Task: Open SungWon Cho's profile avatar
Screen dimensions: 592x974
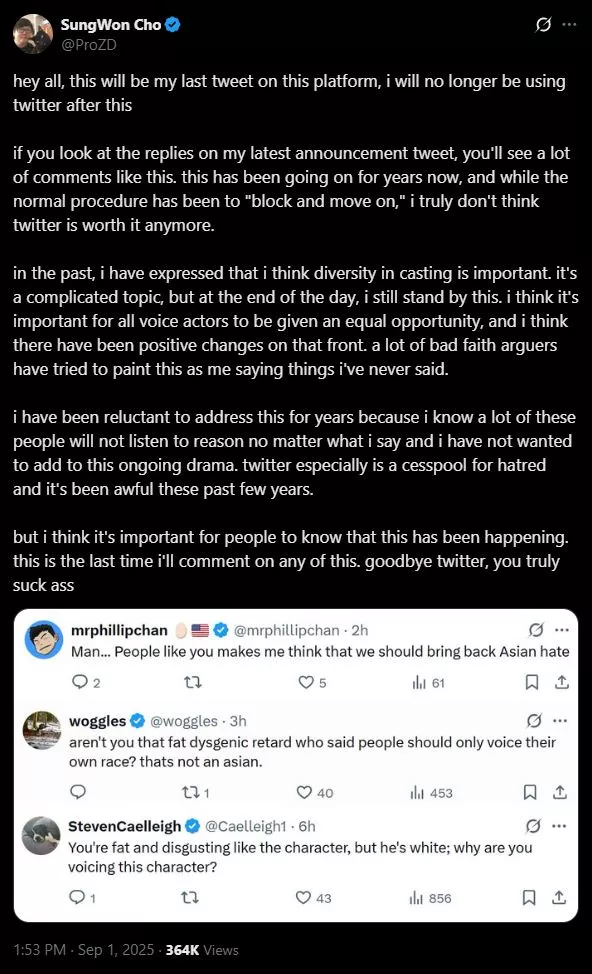Action: (x=33, y=34)
